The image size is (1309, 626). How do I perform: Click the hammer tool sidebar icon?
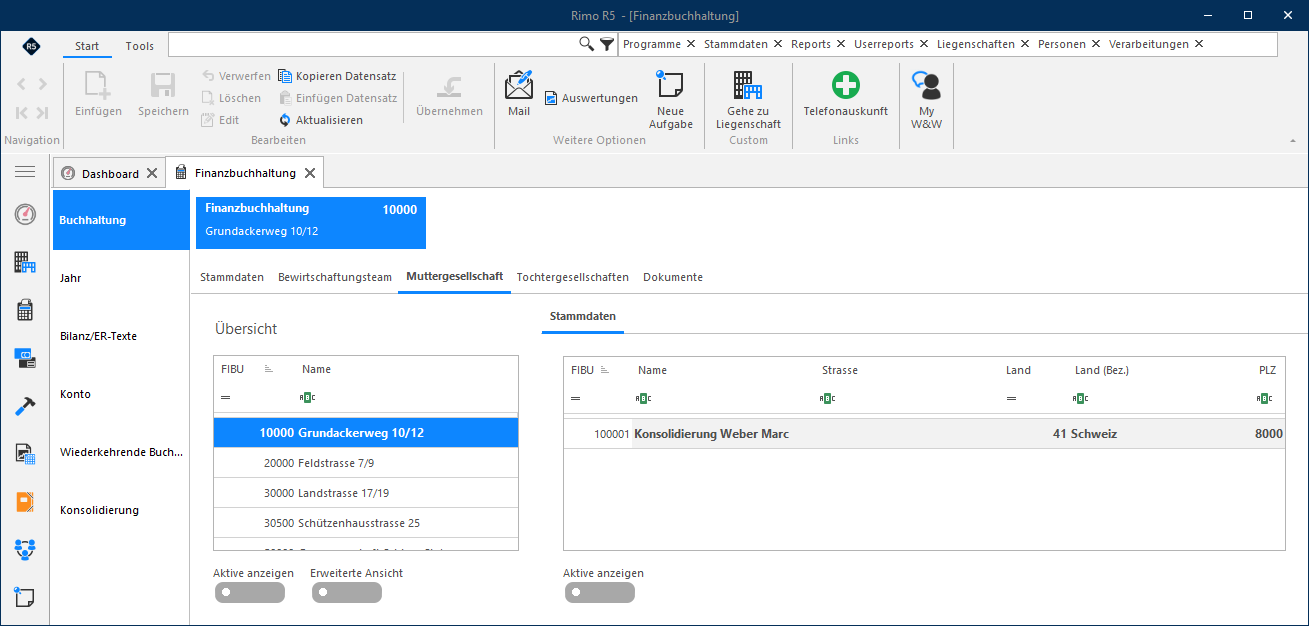(25, 406)
